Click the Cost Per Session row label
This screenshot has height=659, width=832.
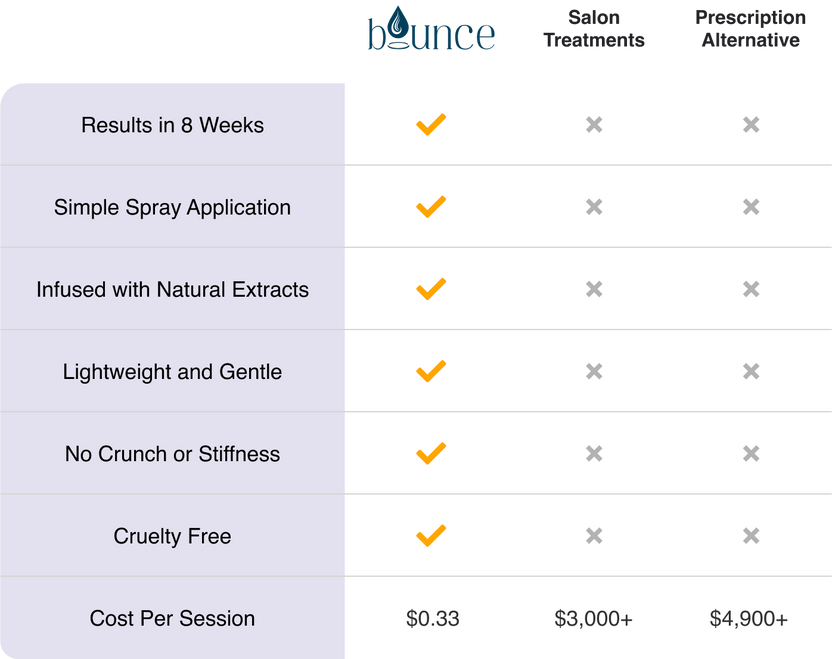(x=172, y=618)
